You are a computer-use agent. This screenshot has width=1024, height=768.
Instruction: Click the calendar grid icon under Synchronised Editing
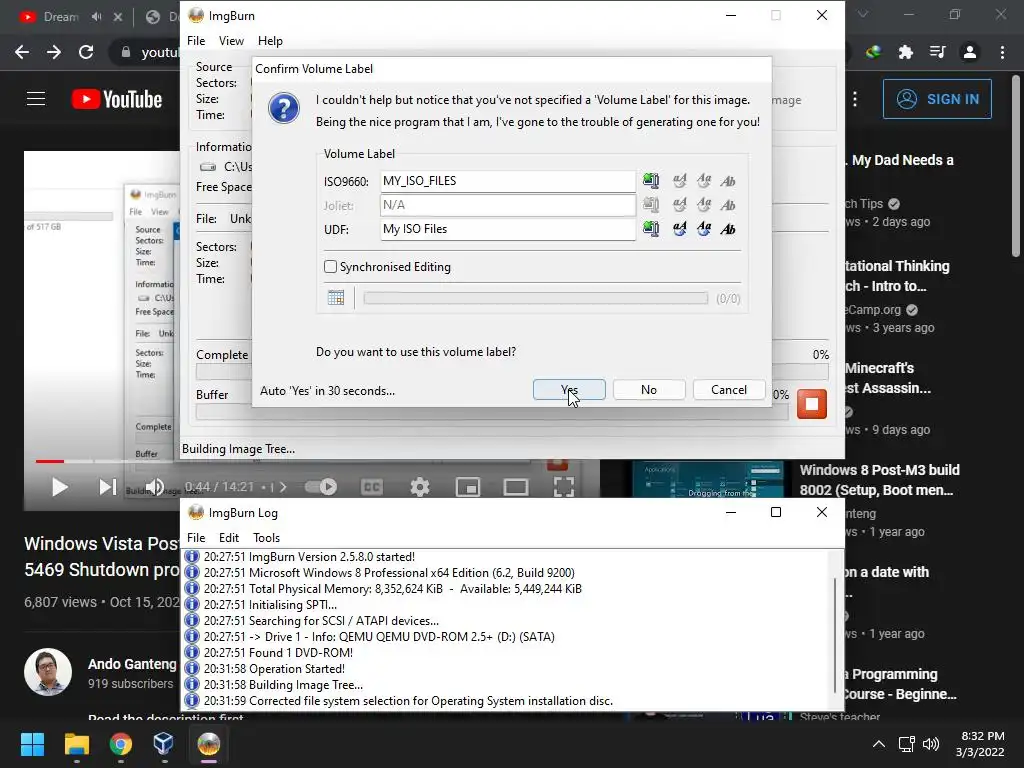coord(336,298)
